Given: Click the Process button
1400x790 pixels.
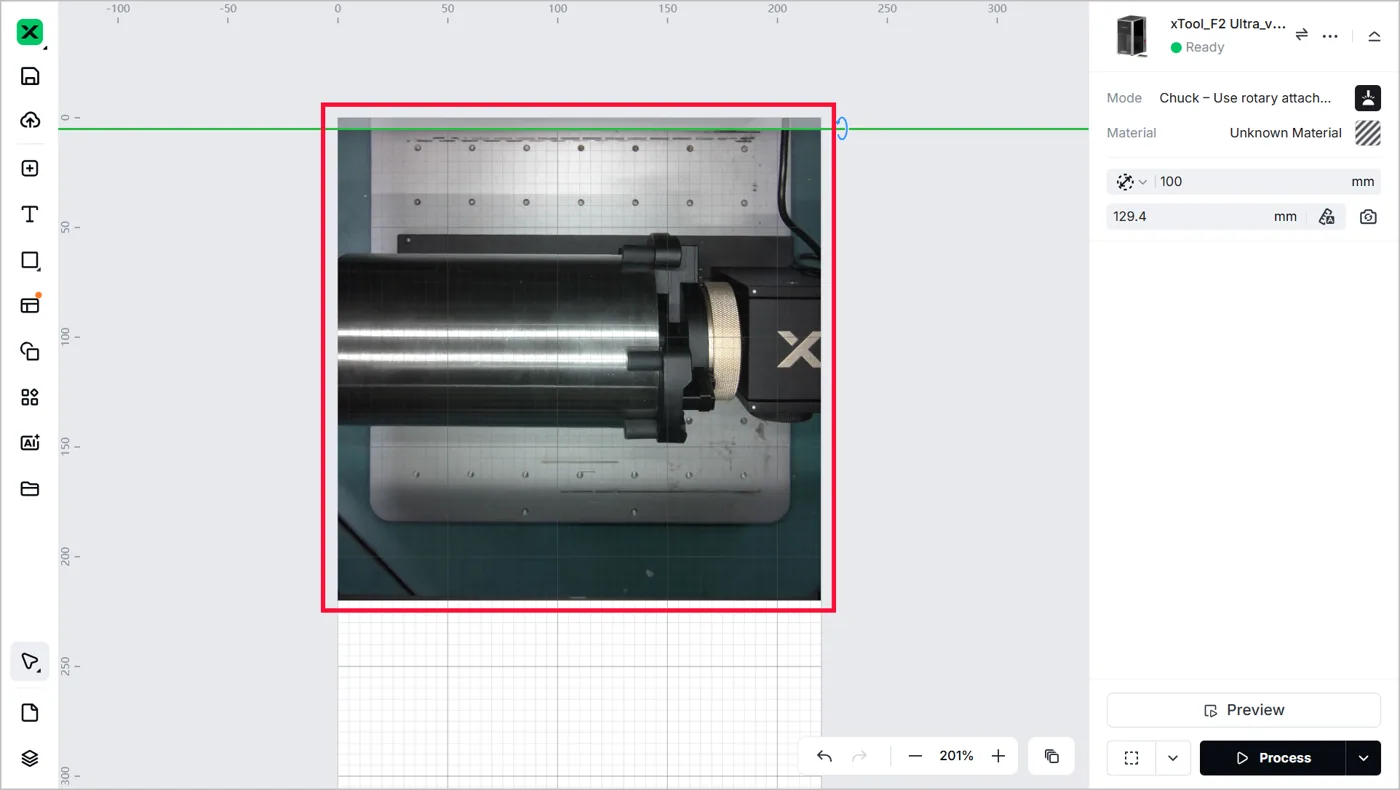Looking at the screenshot, I should point(1272,758).
